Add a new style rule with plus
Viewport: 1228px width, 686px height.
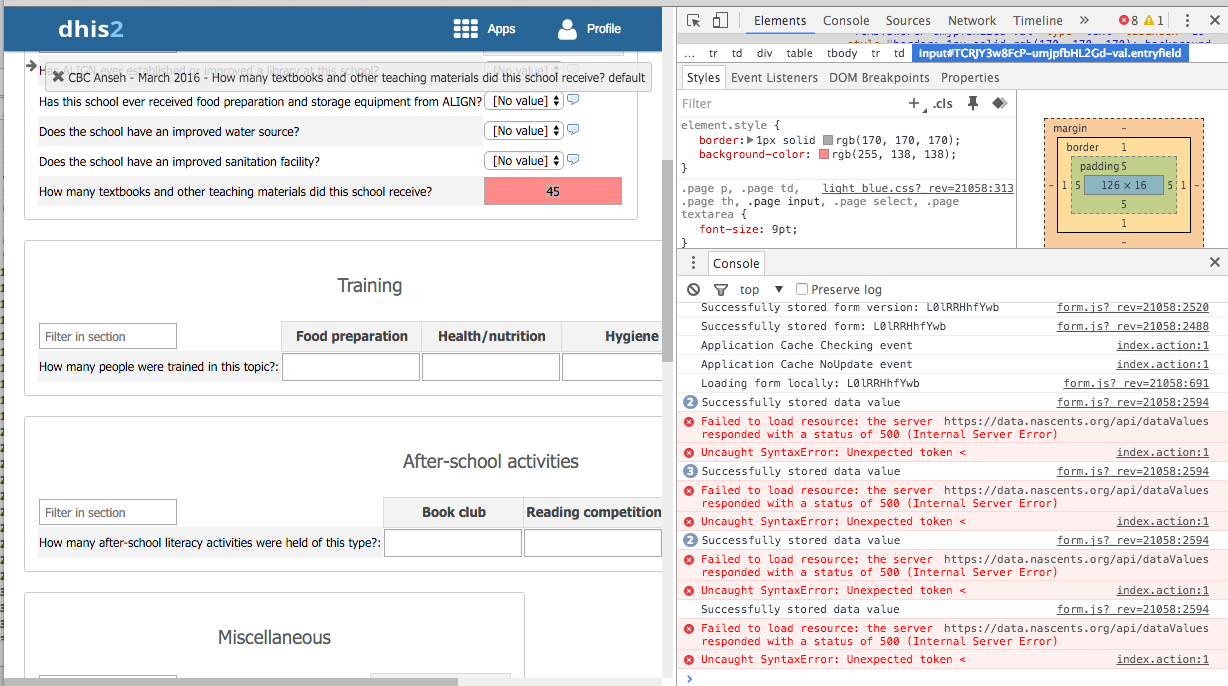(x=913, y=103)
